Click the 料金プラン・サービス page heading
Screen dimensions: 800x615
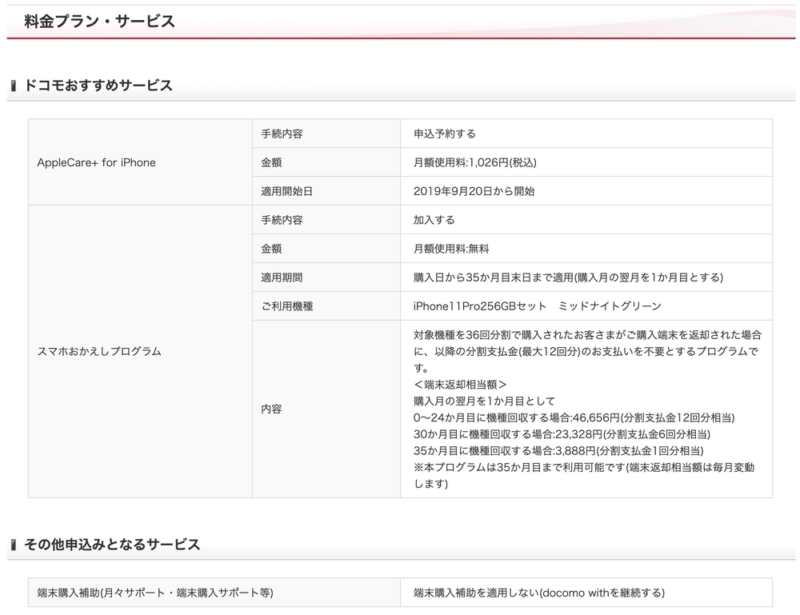pos(99,21)
